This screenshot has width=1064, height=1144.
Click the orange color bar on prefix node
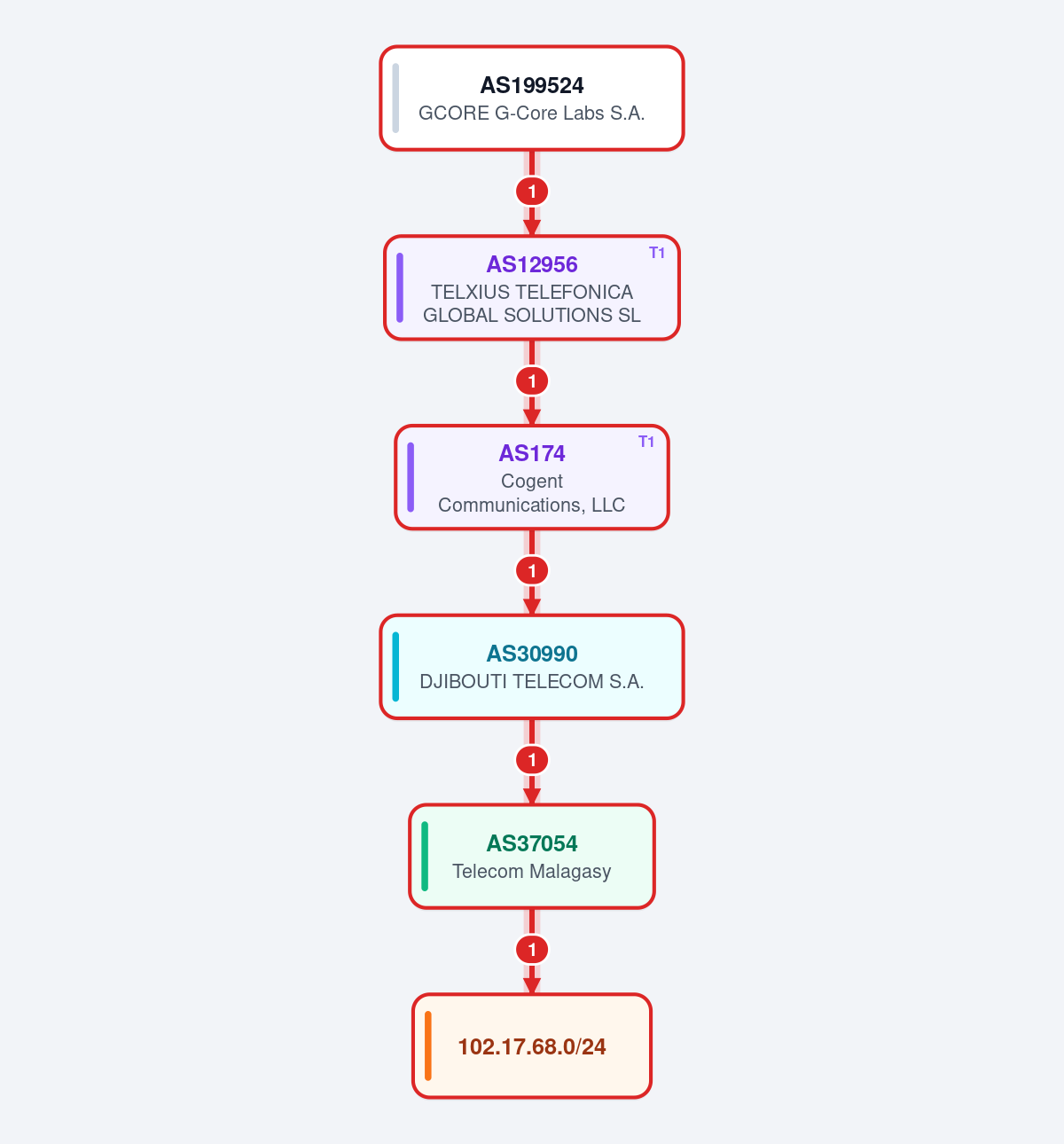pyautogui.click(x=428, y=1046)
